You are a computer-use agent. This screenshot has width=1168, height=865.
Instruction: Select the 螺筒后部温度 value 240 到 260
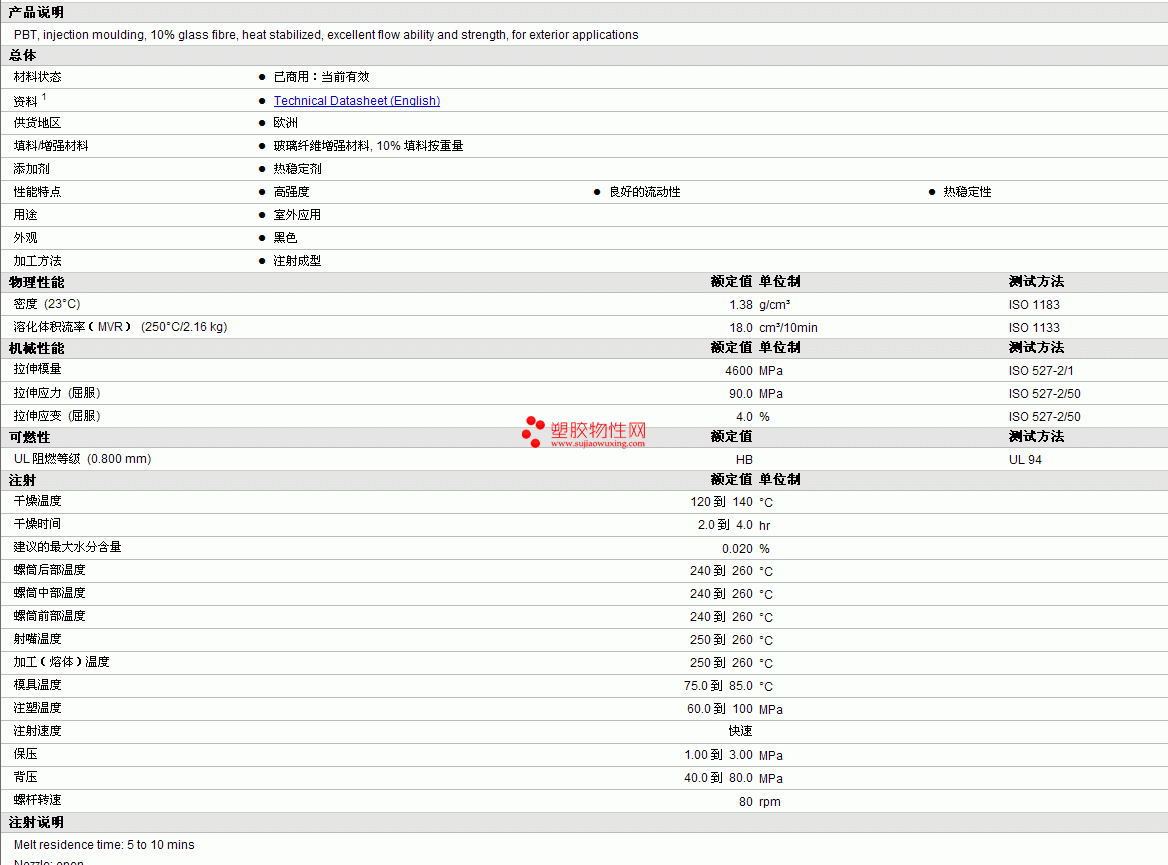pos(721,571)
